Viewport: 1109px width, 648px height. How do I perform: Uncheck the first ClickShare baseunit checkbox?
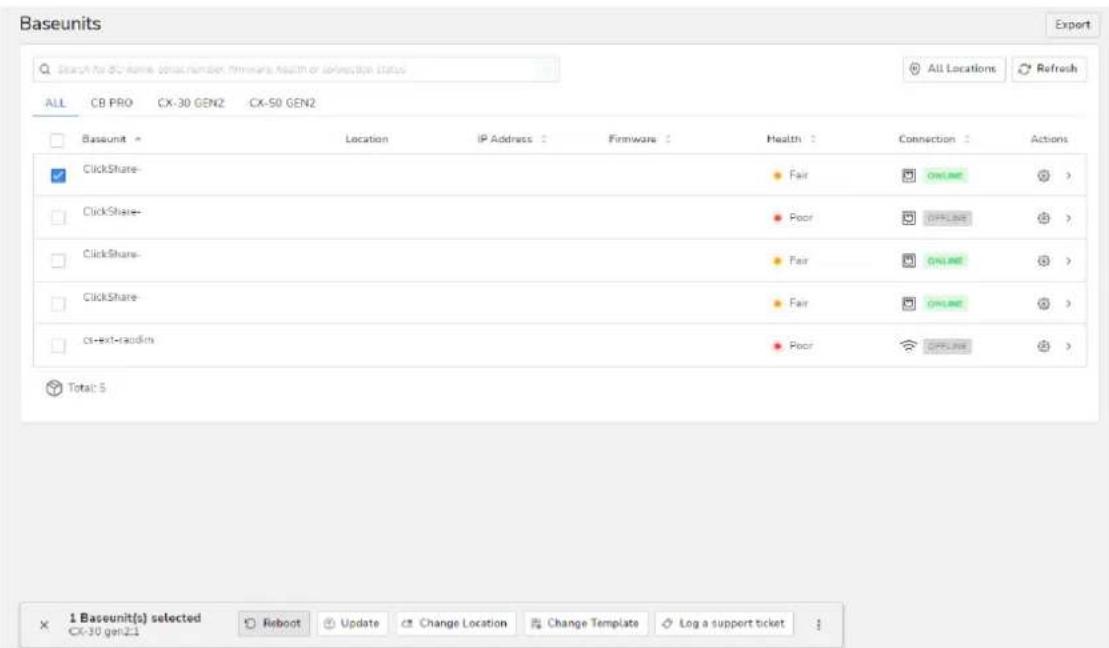point(58,175)
